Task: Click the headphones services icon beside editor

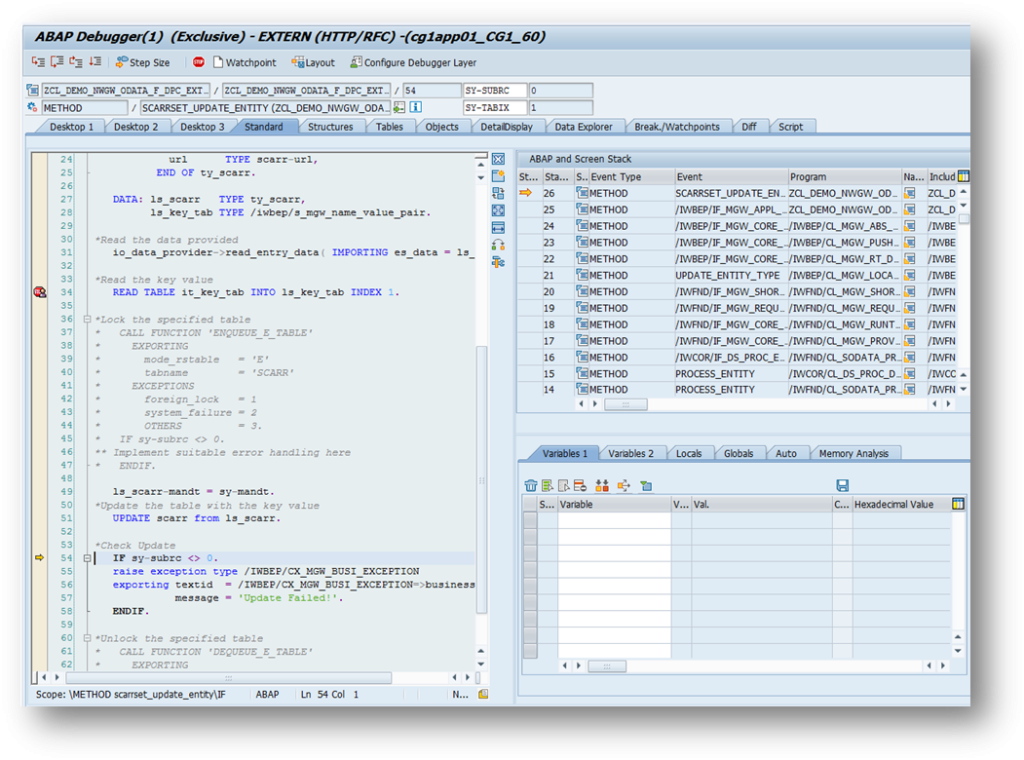Action: (498, 245)
